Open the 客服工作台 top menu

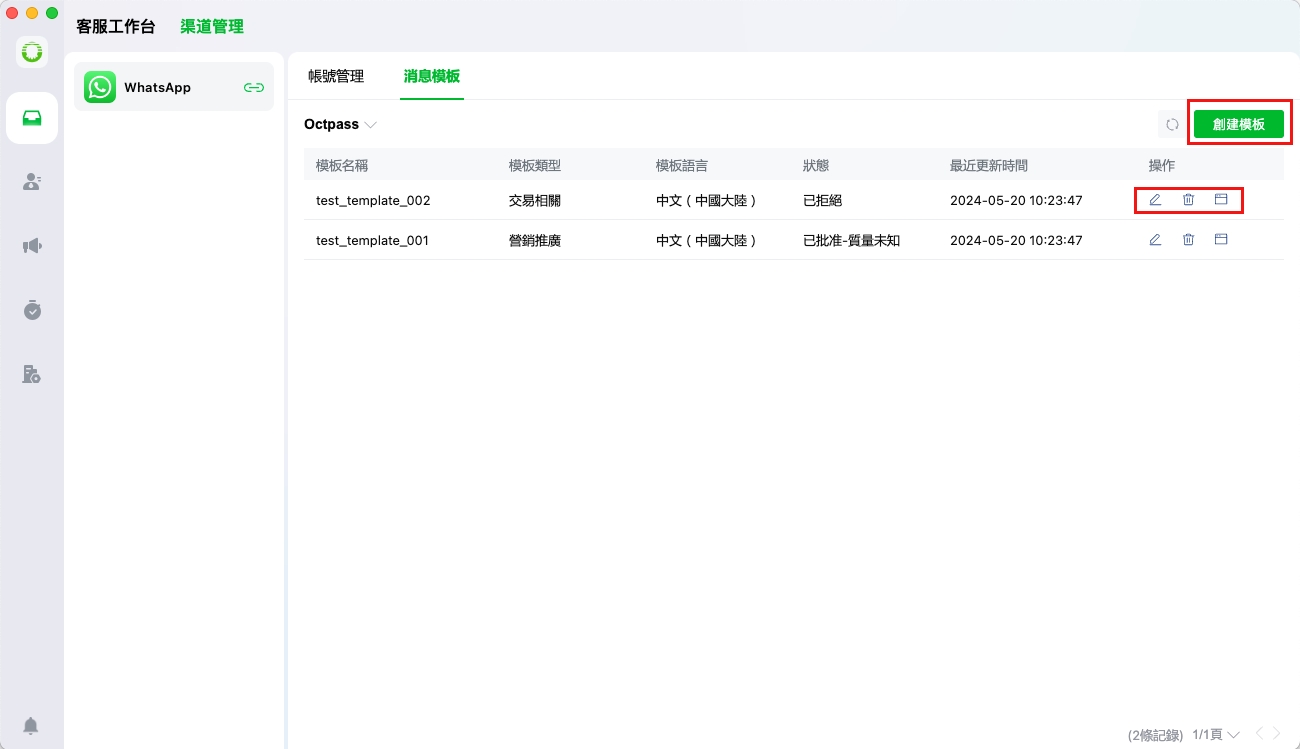point(116,27)
